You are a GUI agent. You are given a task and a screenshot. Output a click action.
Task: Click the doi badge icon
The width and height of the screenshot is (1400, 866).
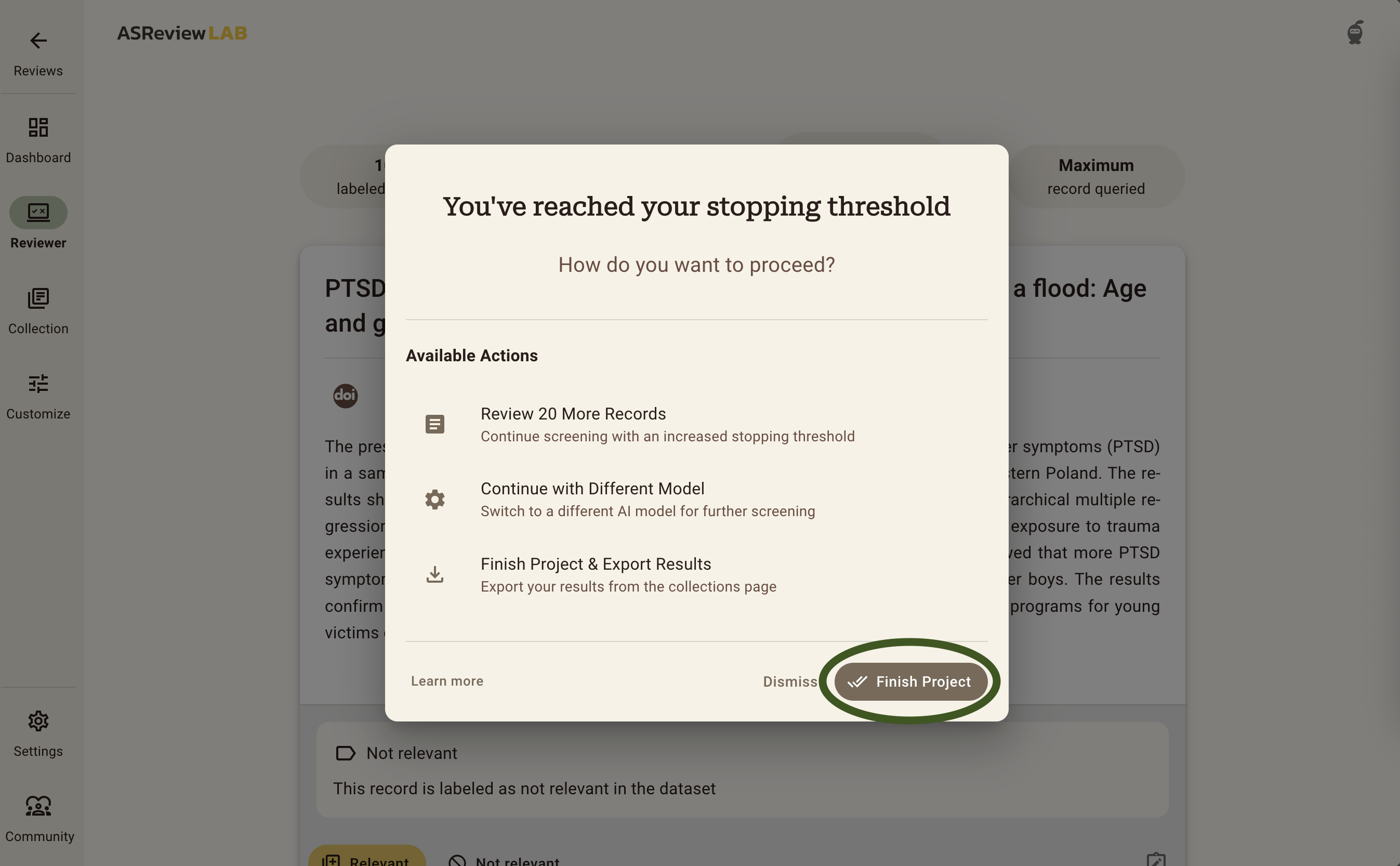(345, 396)
